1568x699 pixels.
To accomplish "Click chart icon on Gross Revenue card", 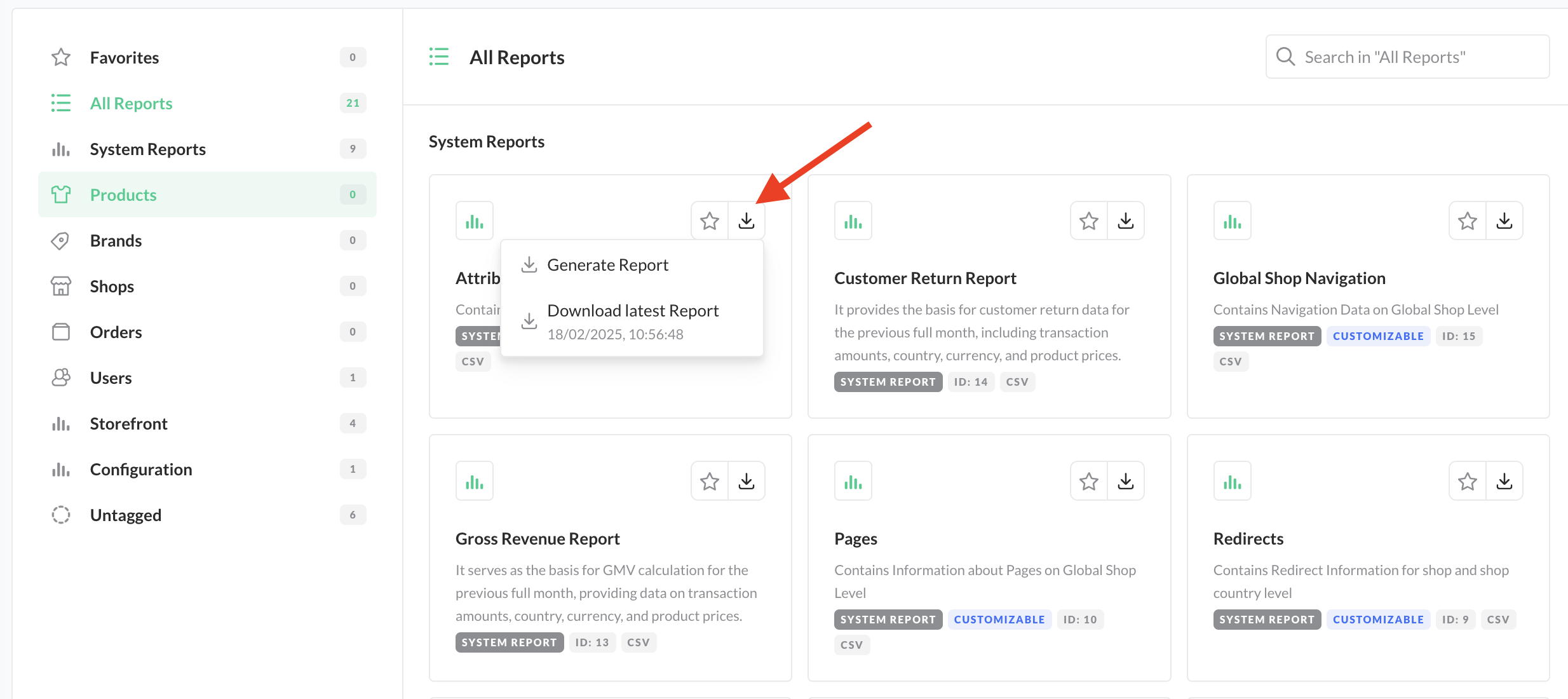I will tap(474, 482).
